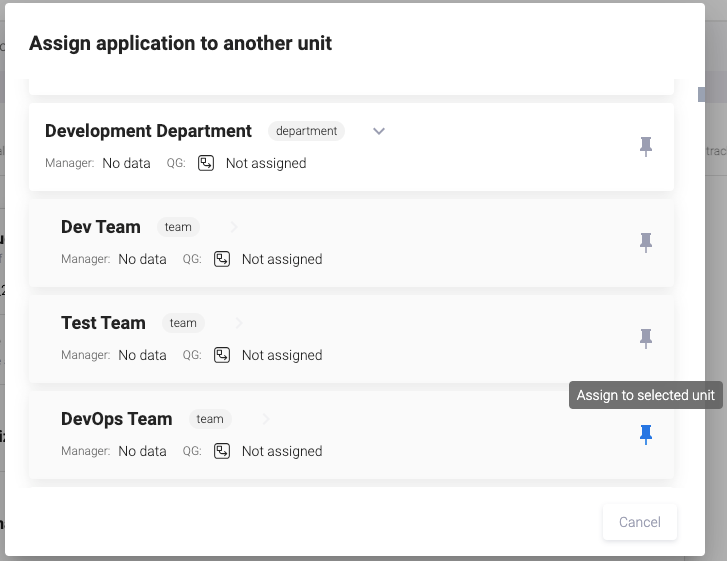Click the "team" badge beside DevOps Team
Image resolution: width=727 pixels, height=561 pixels.
pyautogui.click(x=210, y=419)
